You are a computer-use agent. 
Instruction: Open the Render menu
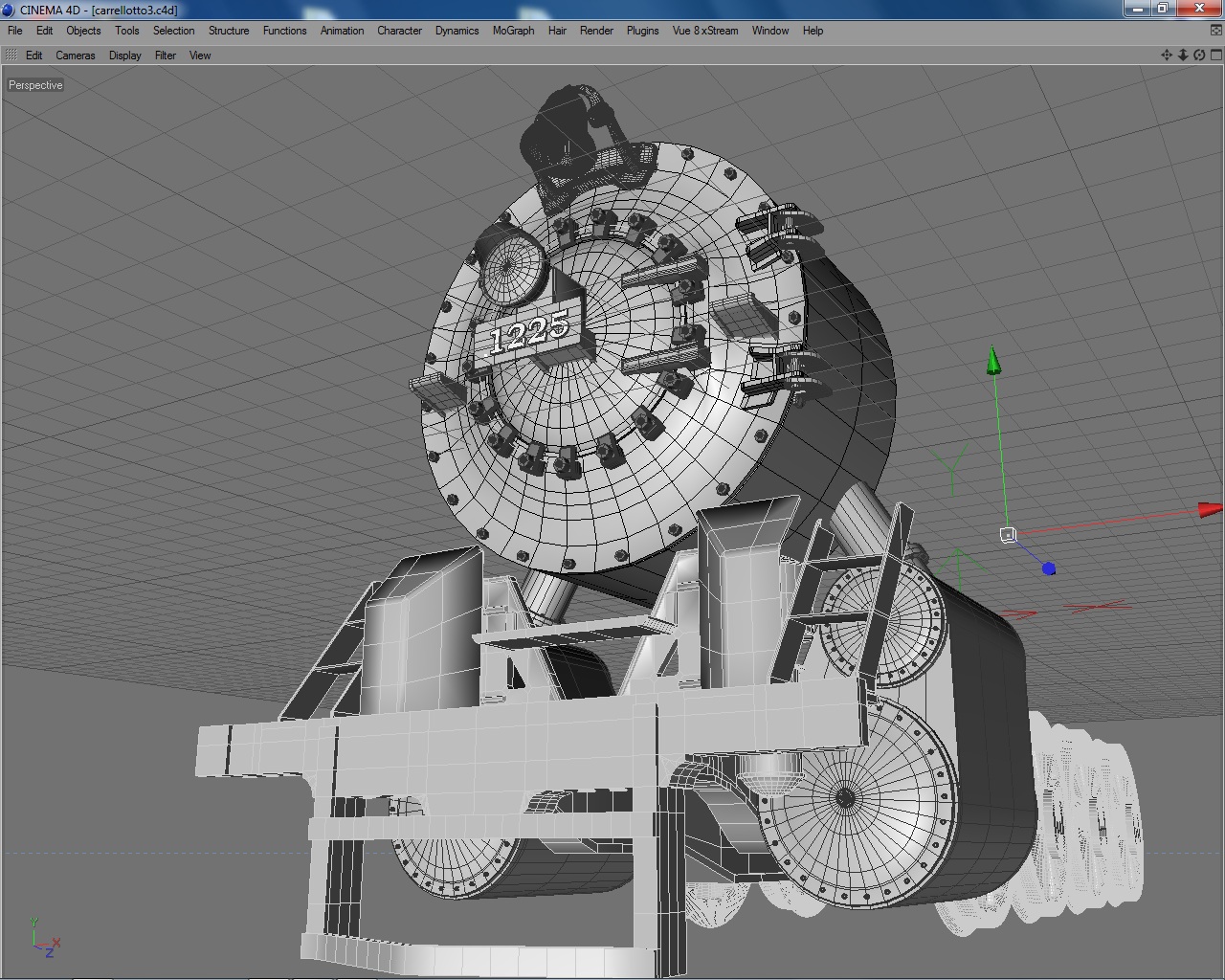pos(596,31)
